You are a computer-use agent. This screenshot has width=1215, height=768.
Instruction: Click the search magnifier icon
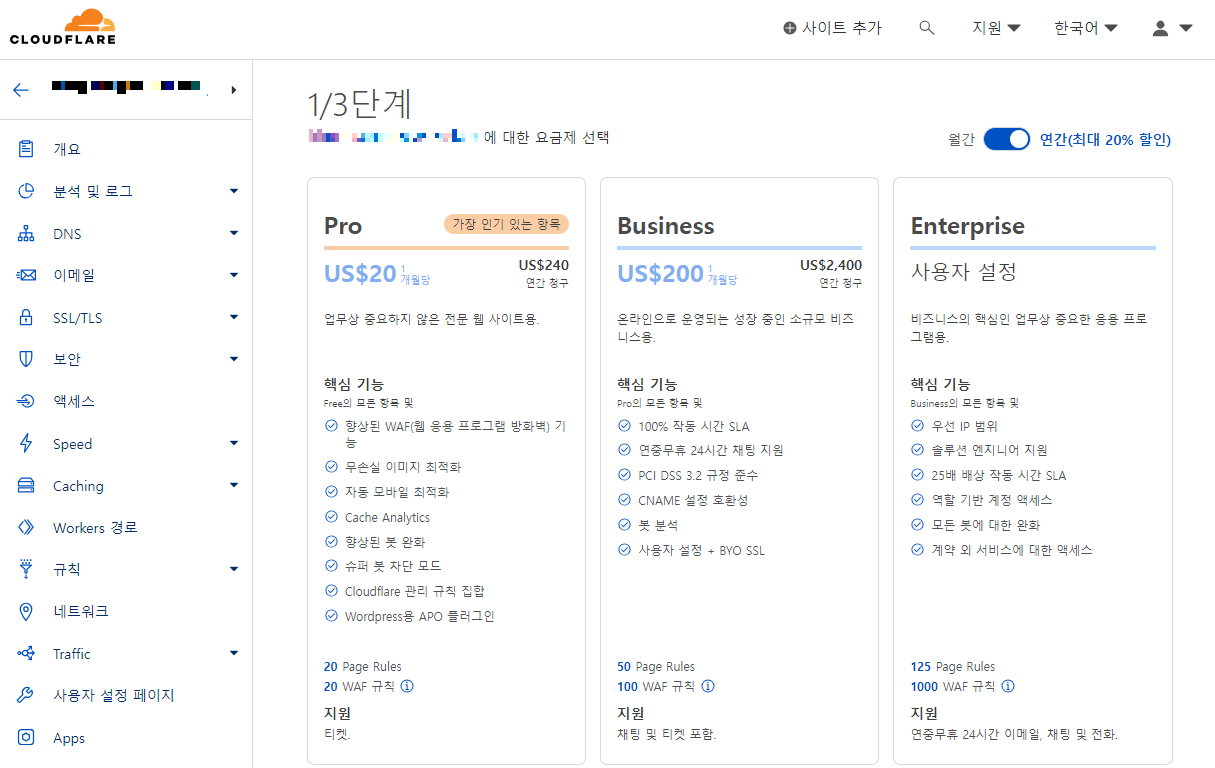coord(927,28)
